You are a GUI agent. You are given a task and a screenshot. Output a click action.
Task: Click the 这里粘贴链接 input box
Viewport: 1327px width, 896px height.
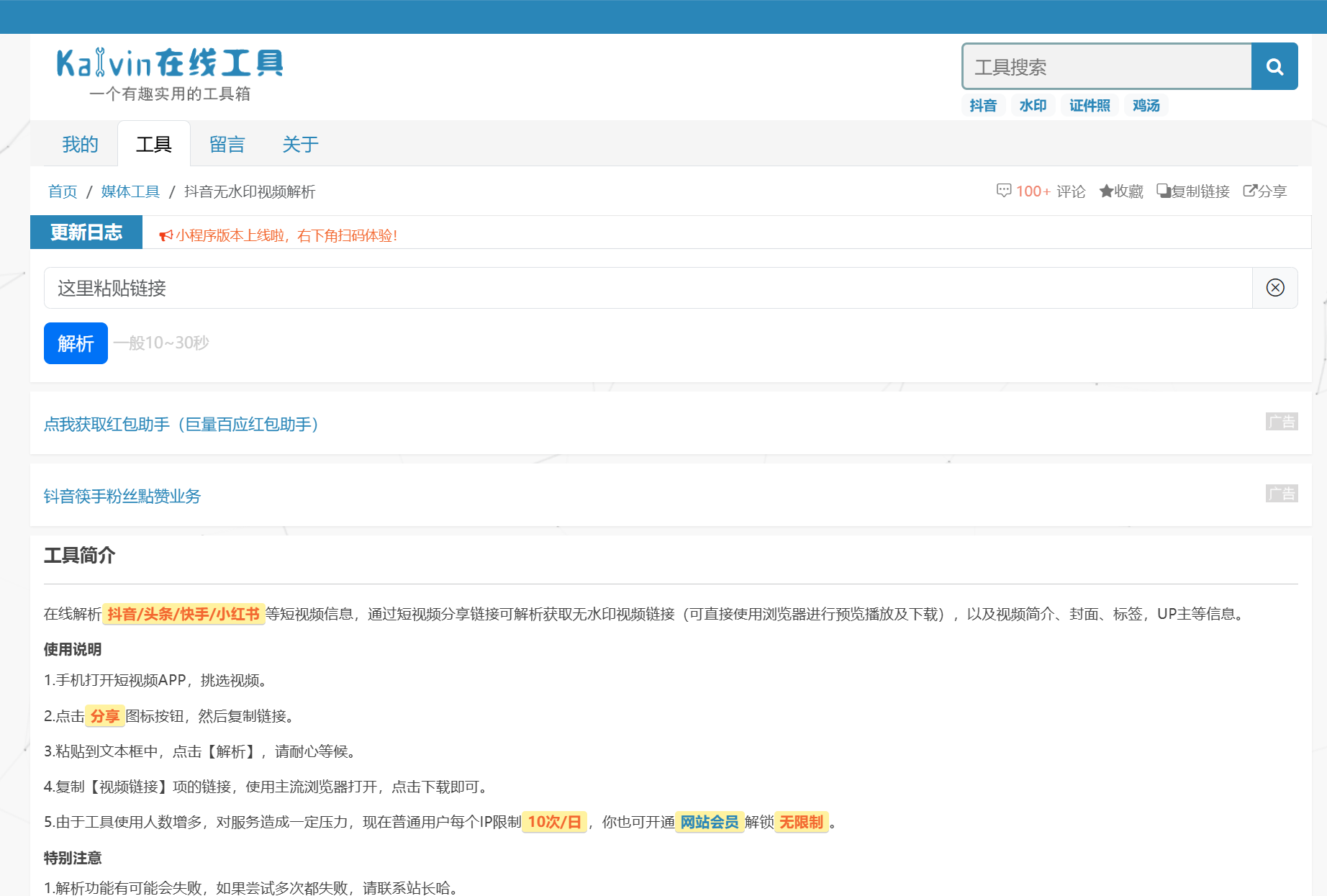[648, 288]
